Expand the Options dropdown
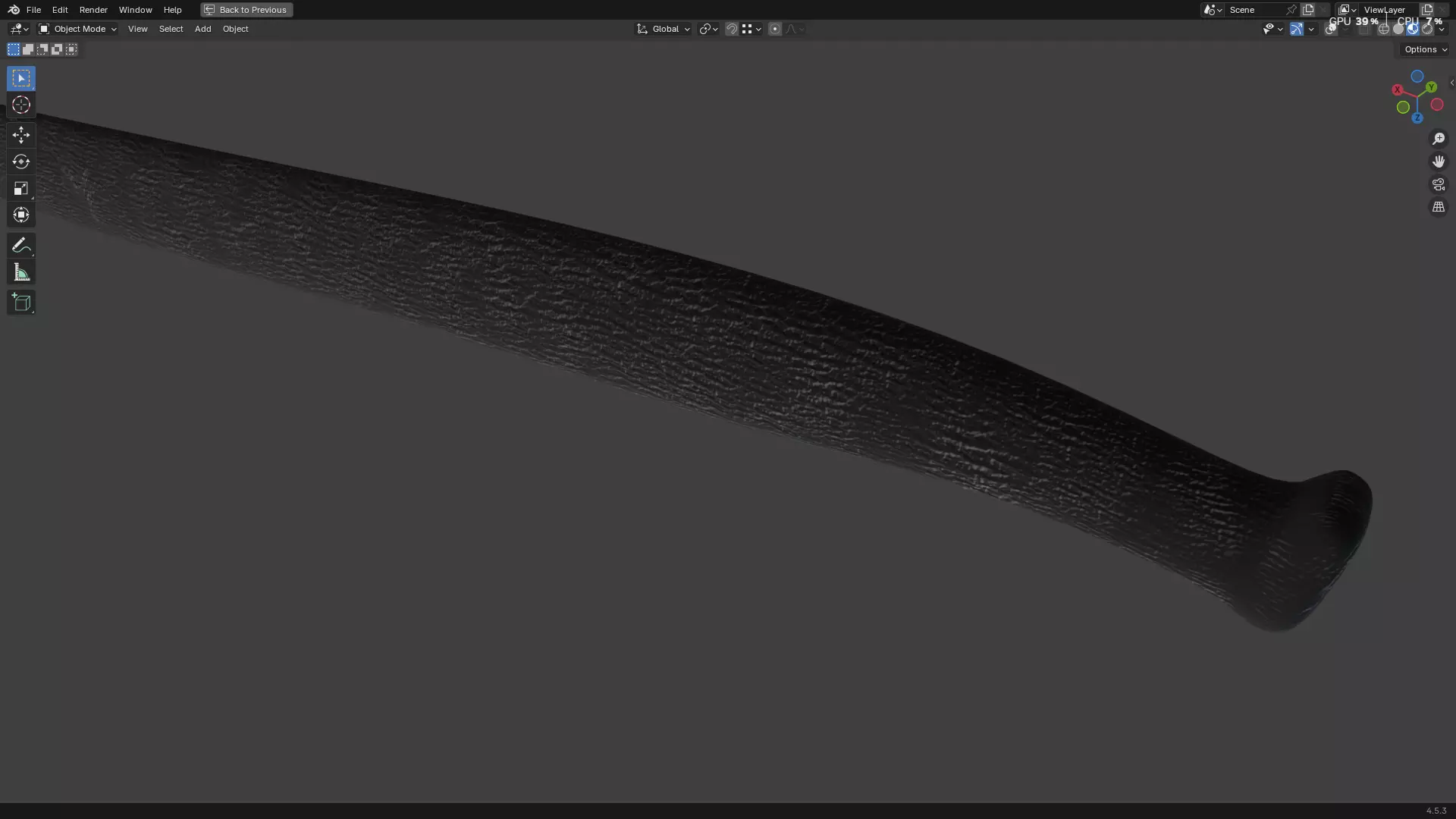The height and width of the screenshot is (819, 1456). click(1426, 49)
